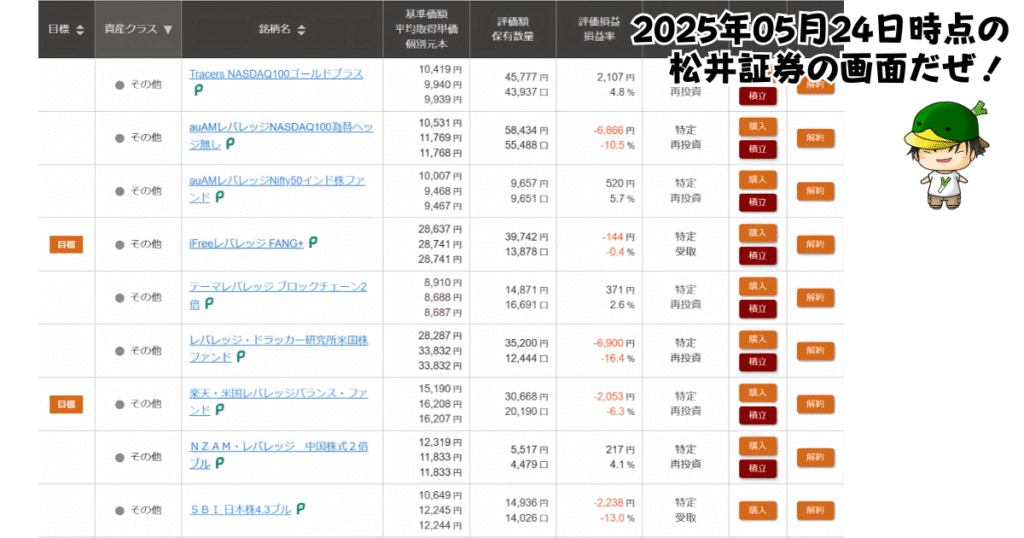Click 積立 for auAMレバレッジNASDAQ100為替ヘッジ無し

click(x=758, y=149)
